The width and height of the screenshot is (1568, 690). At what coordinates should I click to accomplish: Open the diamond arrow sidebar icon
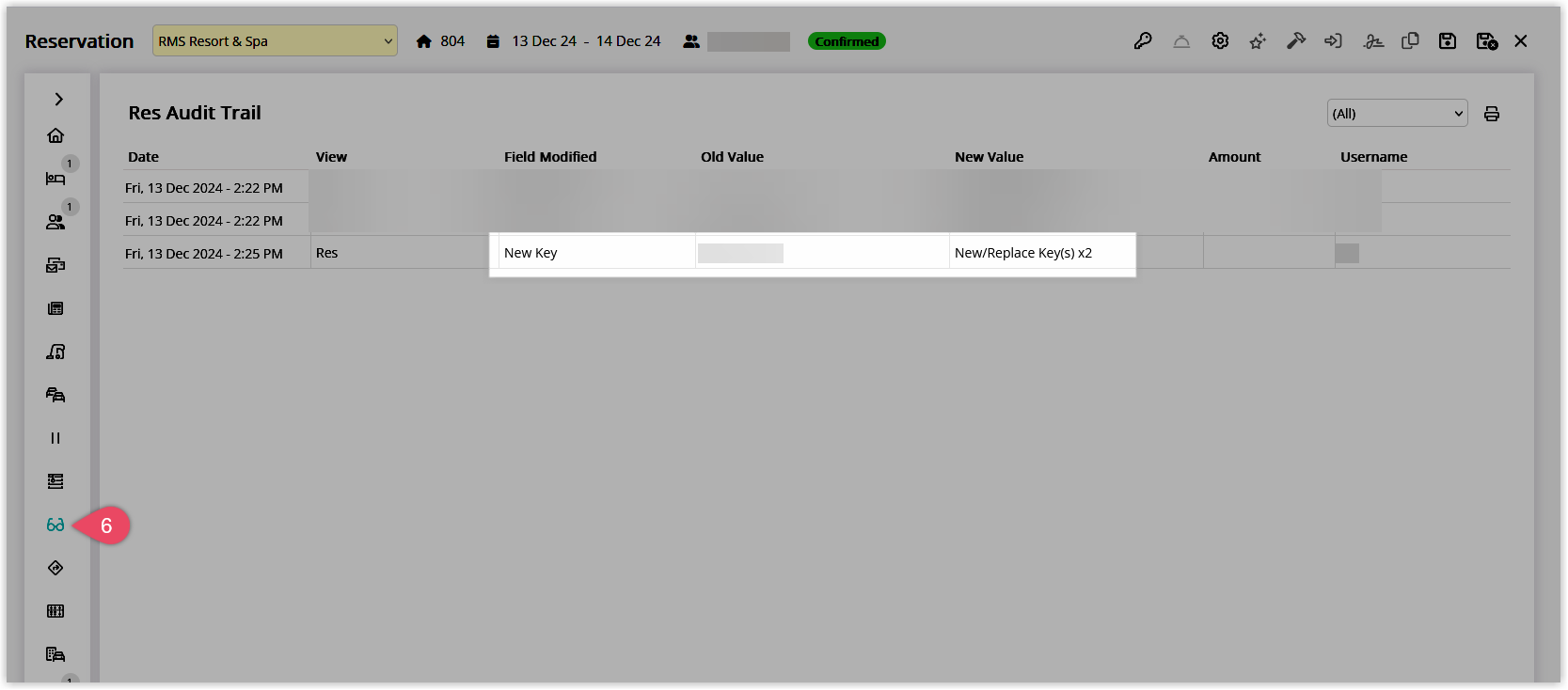pos(55,568)
